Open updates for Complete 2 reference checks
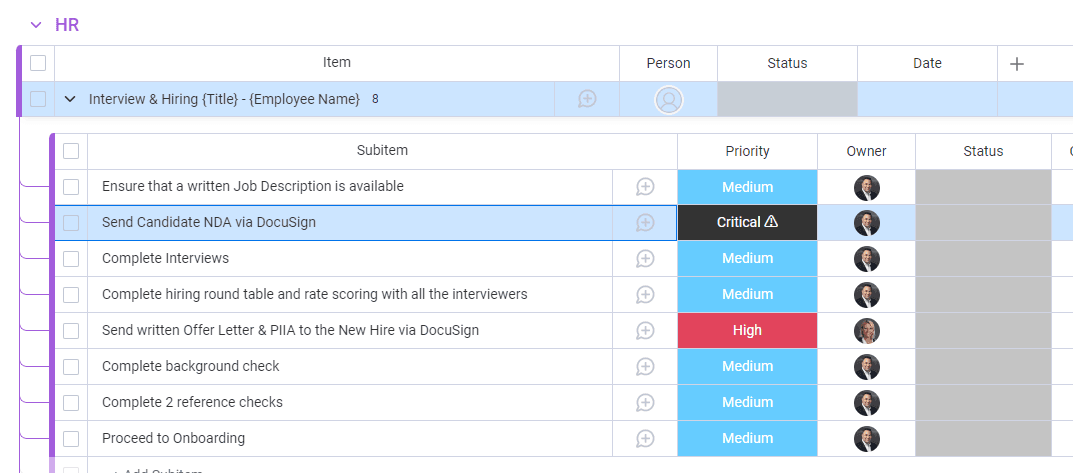 pos(645,402)
